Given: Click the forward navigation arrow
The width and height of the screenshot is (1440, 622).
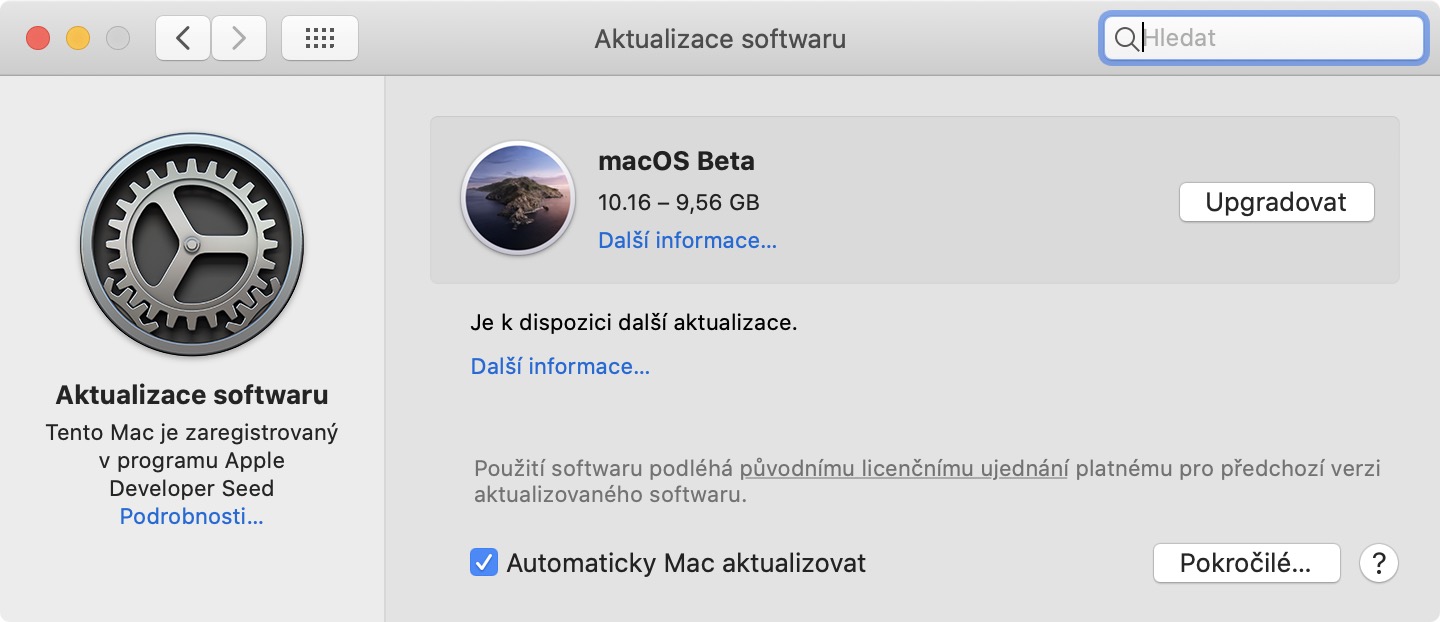Looking at the screenshot, I should [238, 39].
